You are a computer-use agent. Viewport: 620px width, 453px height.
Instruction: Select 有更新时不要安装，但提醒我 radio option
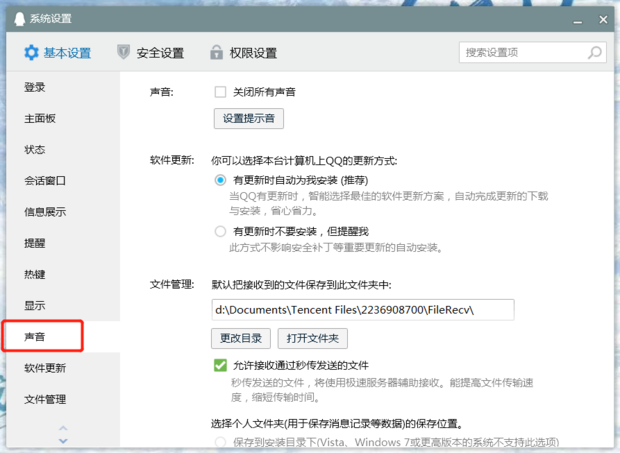point(220,231)
